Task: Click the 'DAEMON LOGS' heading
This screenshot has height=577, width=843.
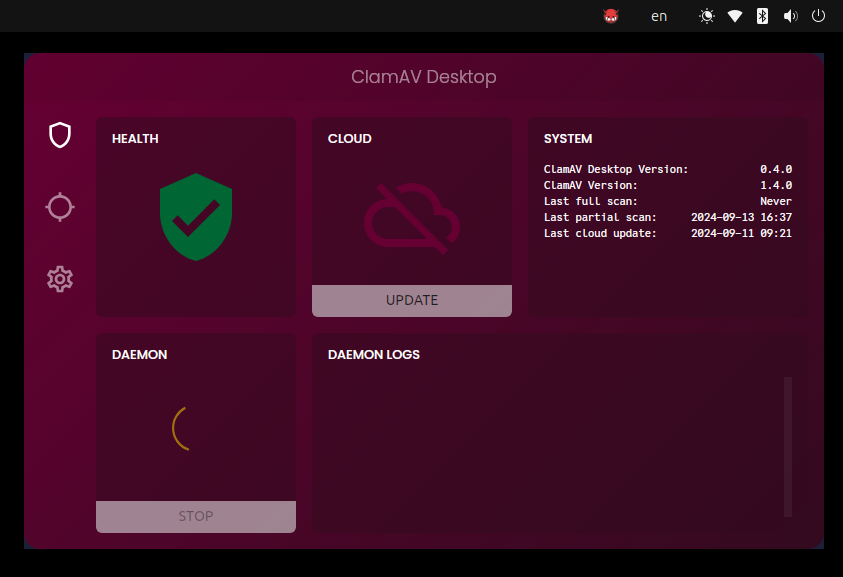Action: (374, 355)
